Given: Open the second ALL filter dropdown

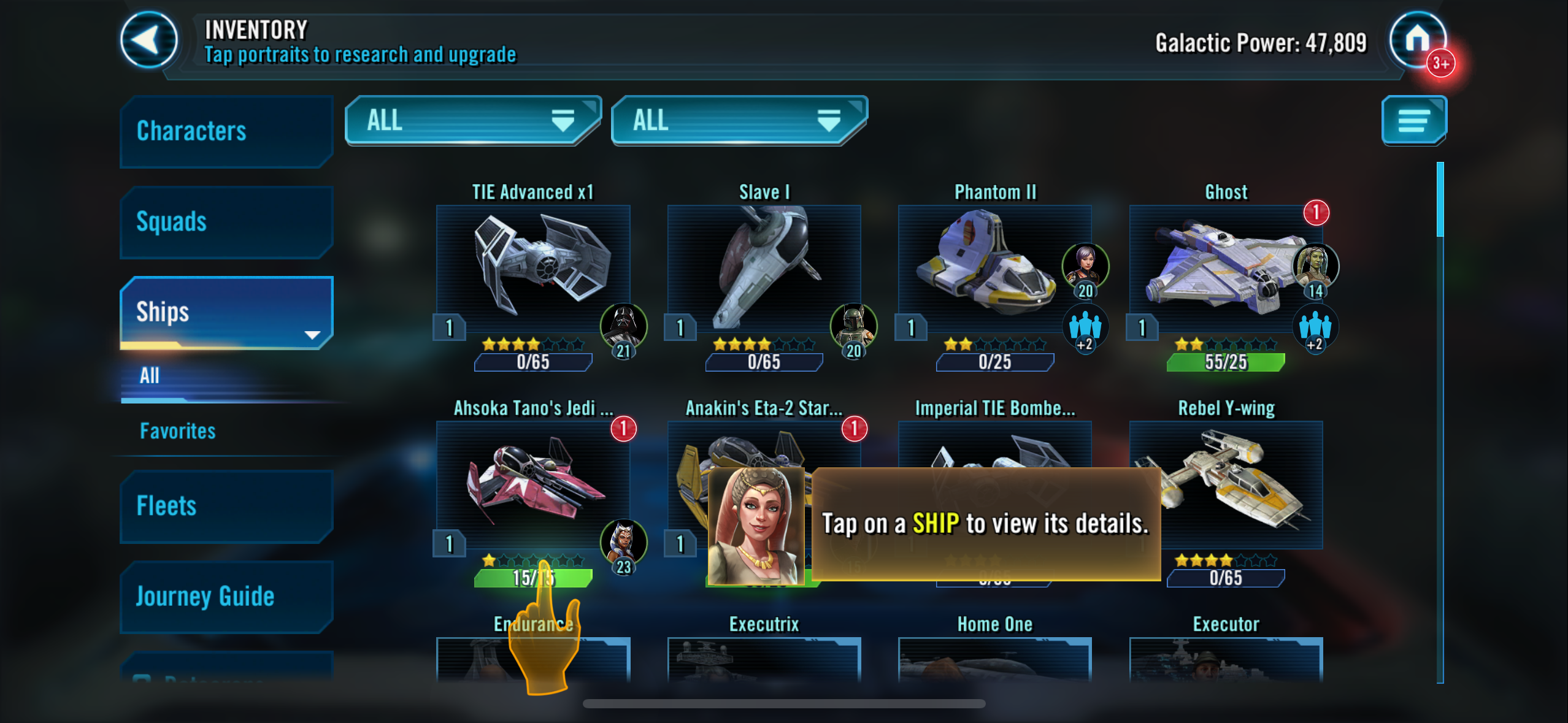Looking at the screenshot, I should [739, 120].
